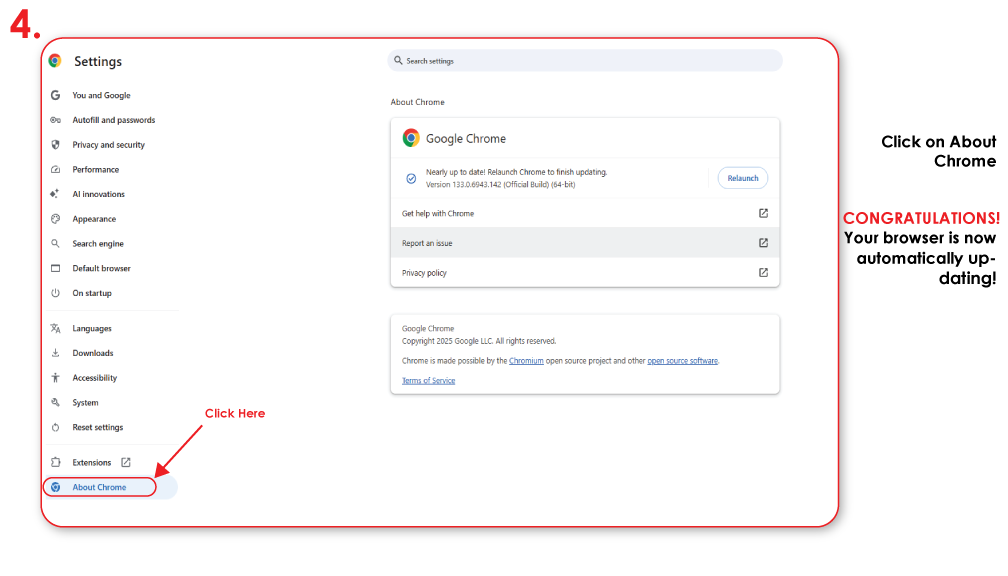
Task: Click the open-in-new icon for Get help with Chrome
Action: click(763, 213)
